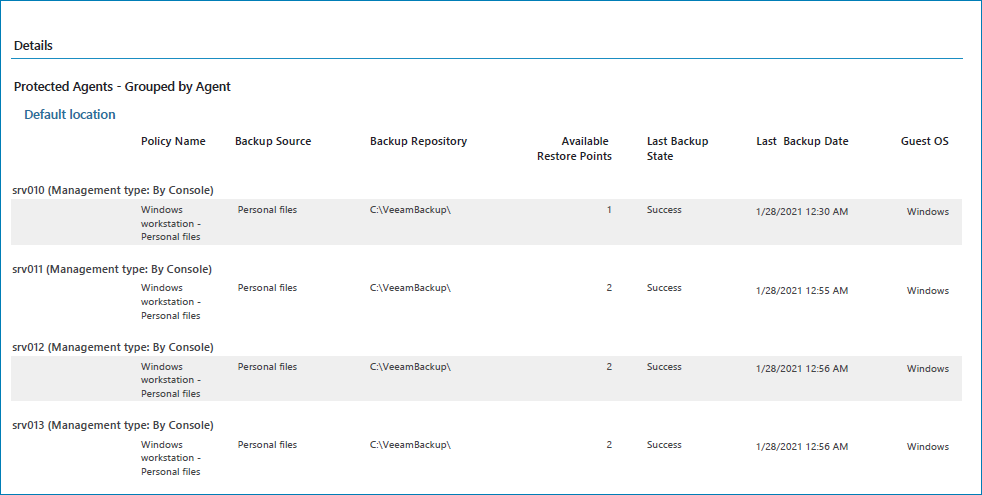Click the Details section heading

point(34,46)
